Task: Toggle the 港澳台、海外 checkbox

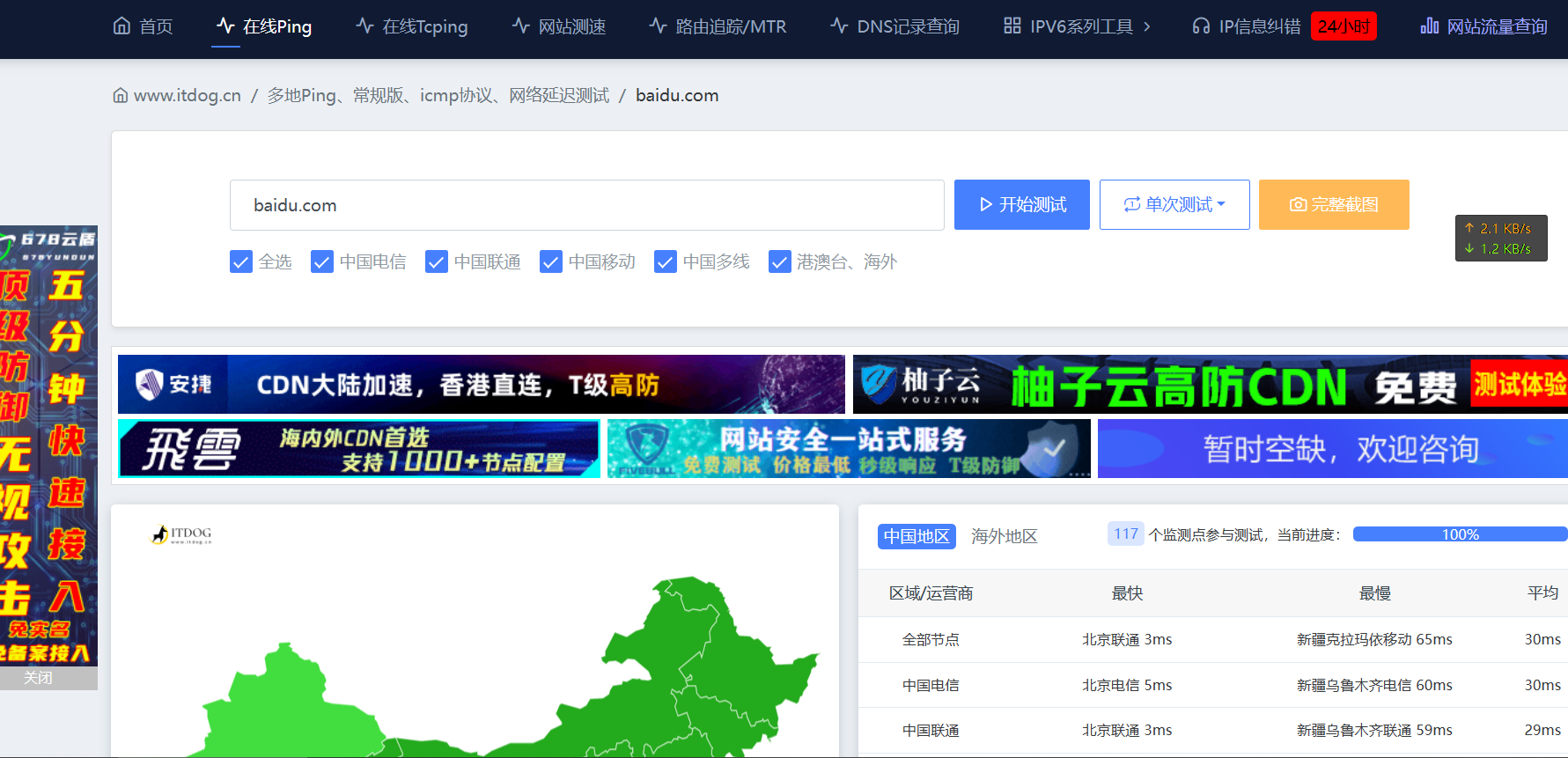Action: pos(780,261)
